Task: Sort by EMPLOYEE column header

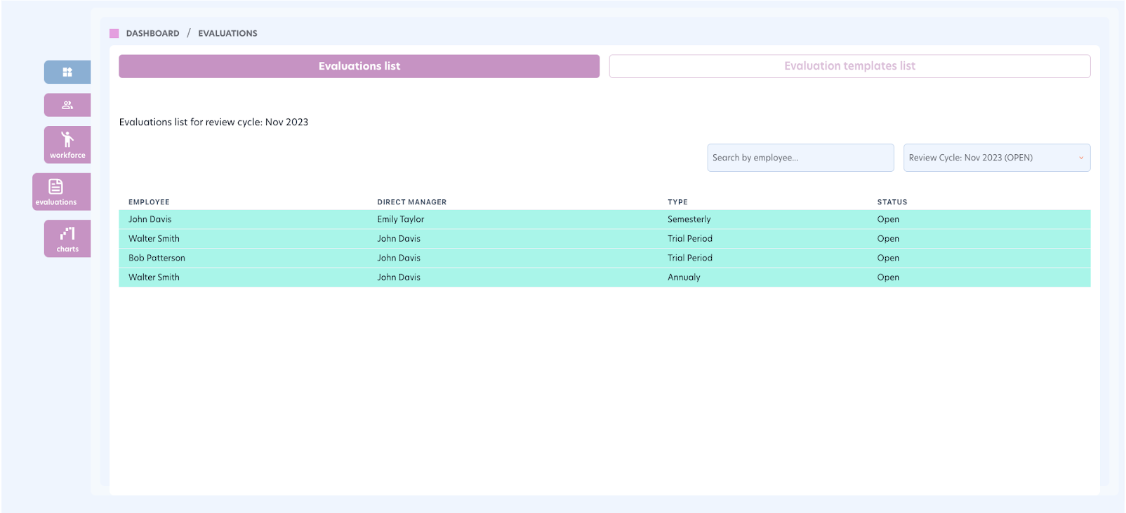Action: point(149,202)
